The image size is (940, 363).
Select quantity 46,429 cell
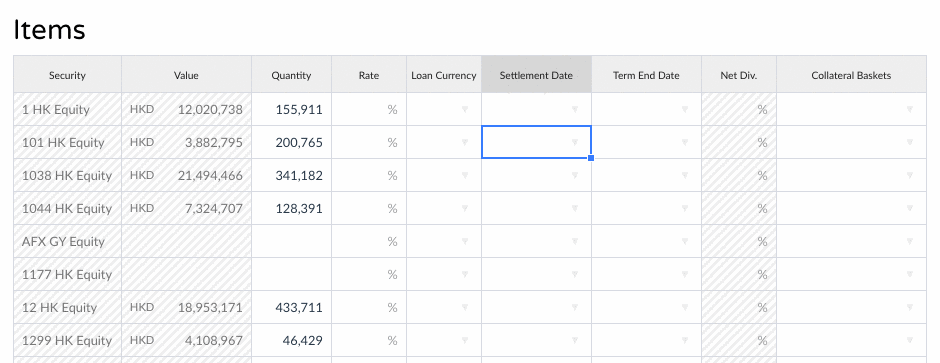(291, 340)
